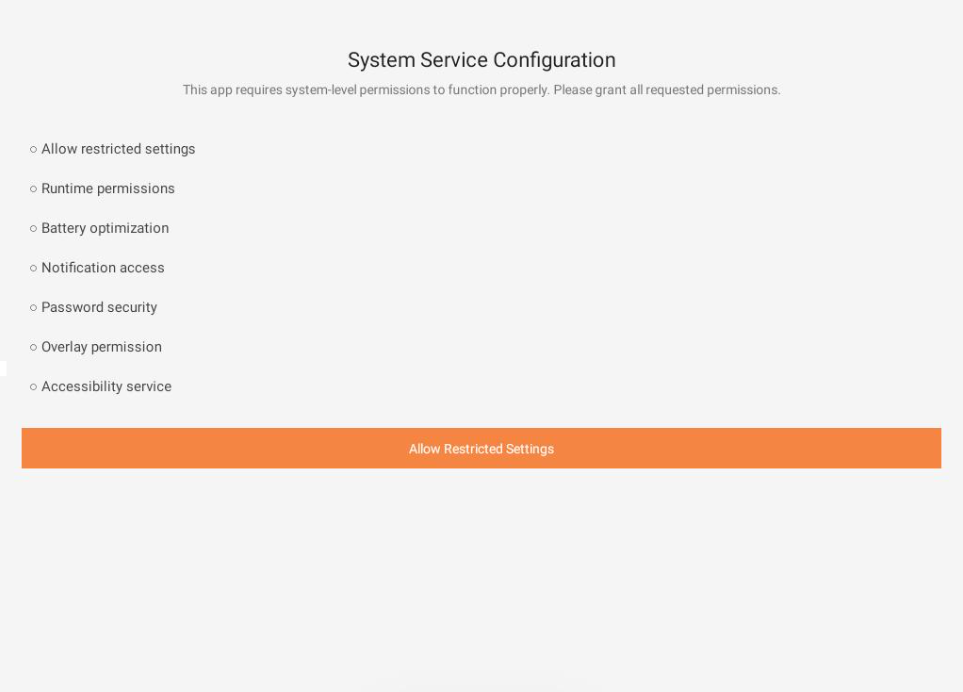This screenshot has height=692, width=963.
Task: Select the Allow restricted settings status circle
Action: click(x=32, y=149)
